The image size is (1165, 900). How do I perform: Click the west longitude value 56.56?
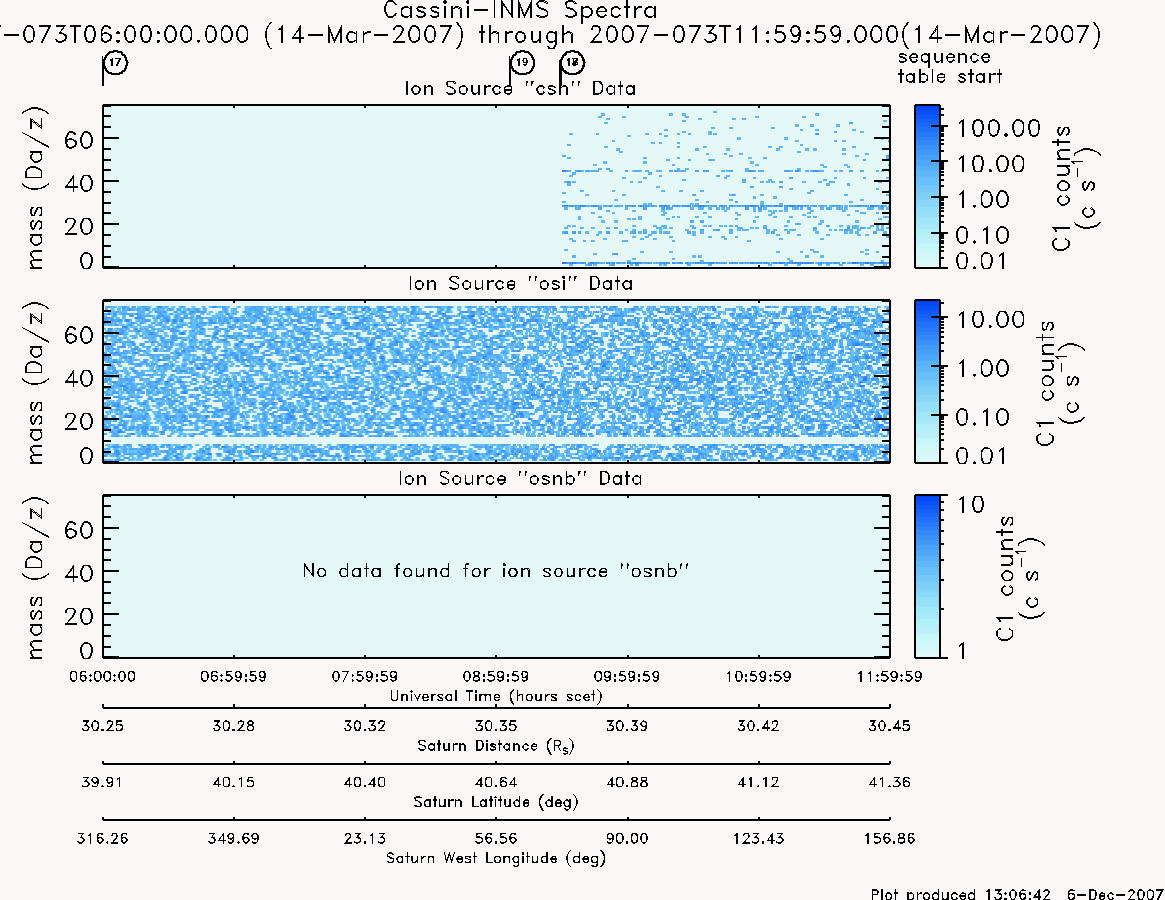coord(496,838)
